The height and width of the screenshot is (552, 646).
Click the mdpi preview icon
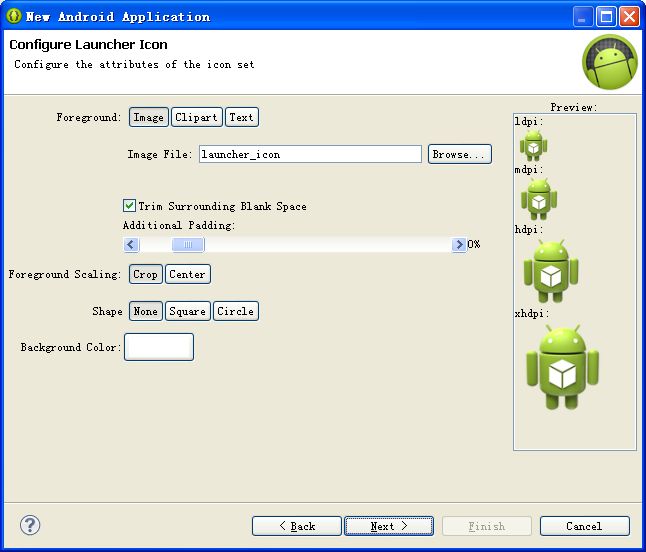click(539, 199)
